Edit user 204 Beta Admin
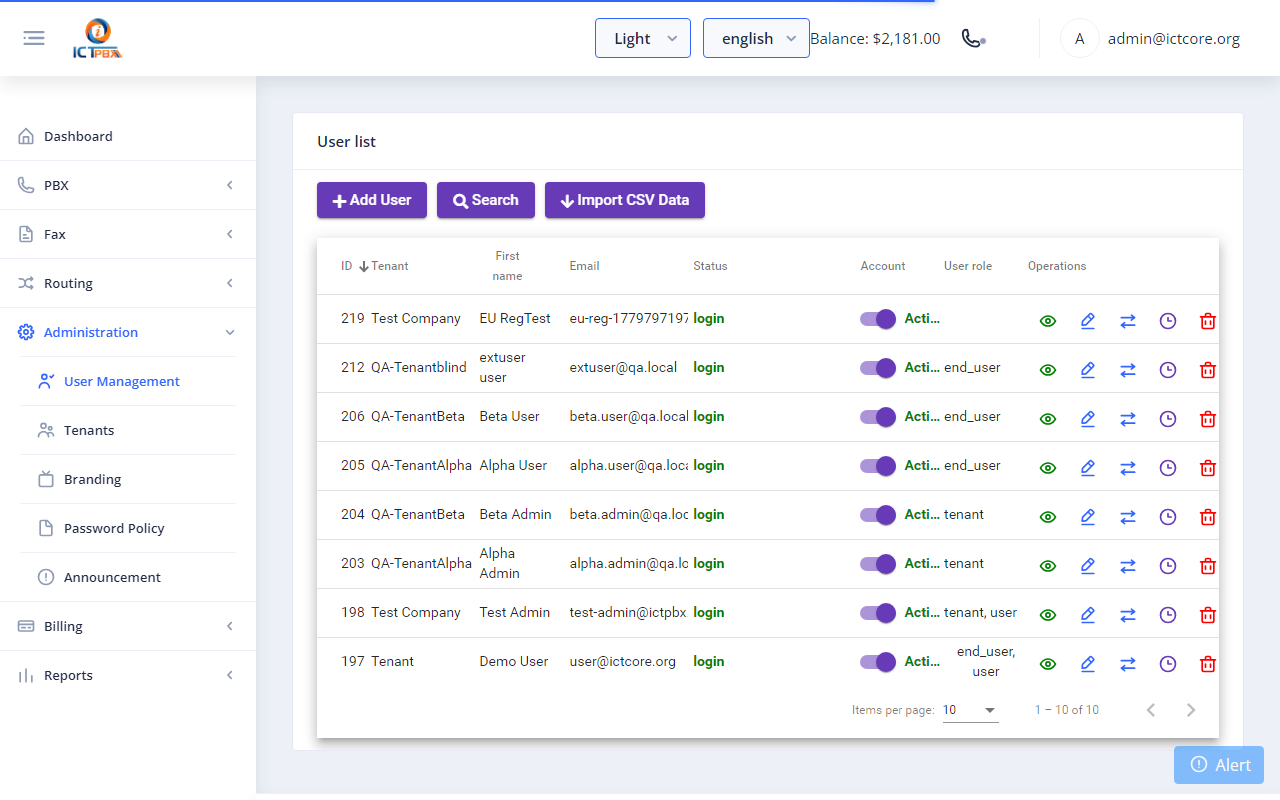This screenshot has height=800, width=1280. coord(1088,517)
